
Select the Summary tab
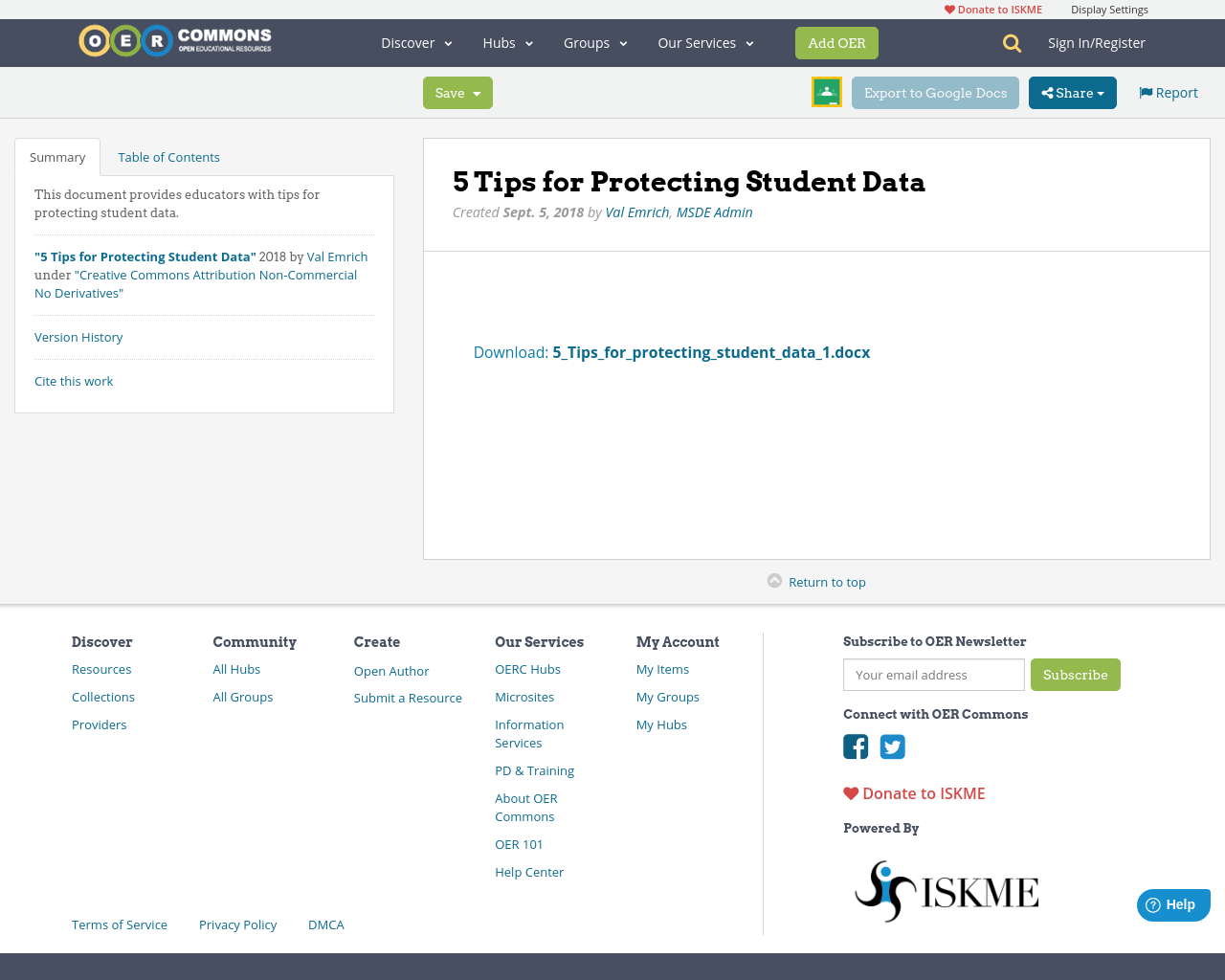tap(57, 156)
